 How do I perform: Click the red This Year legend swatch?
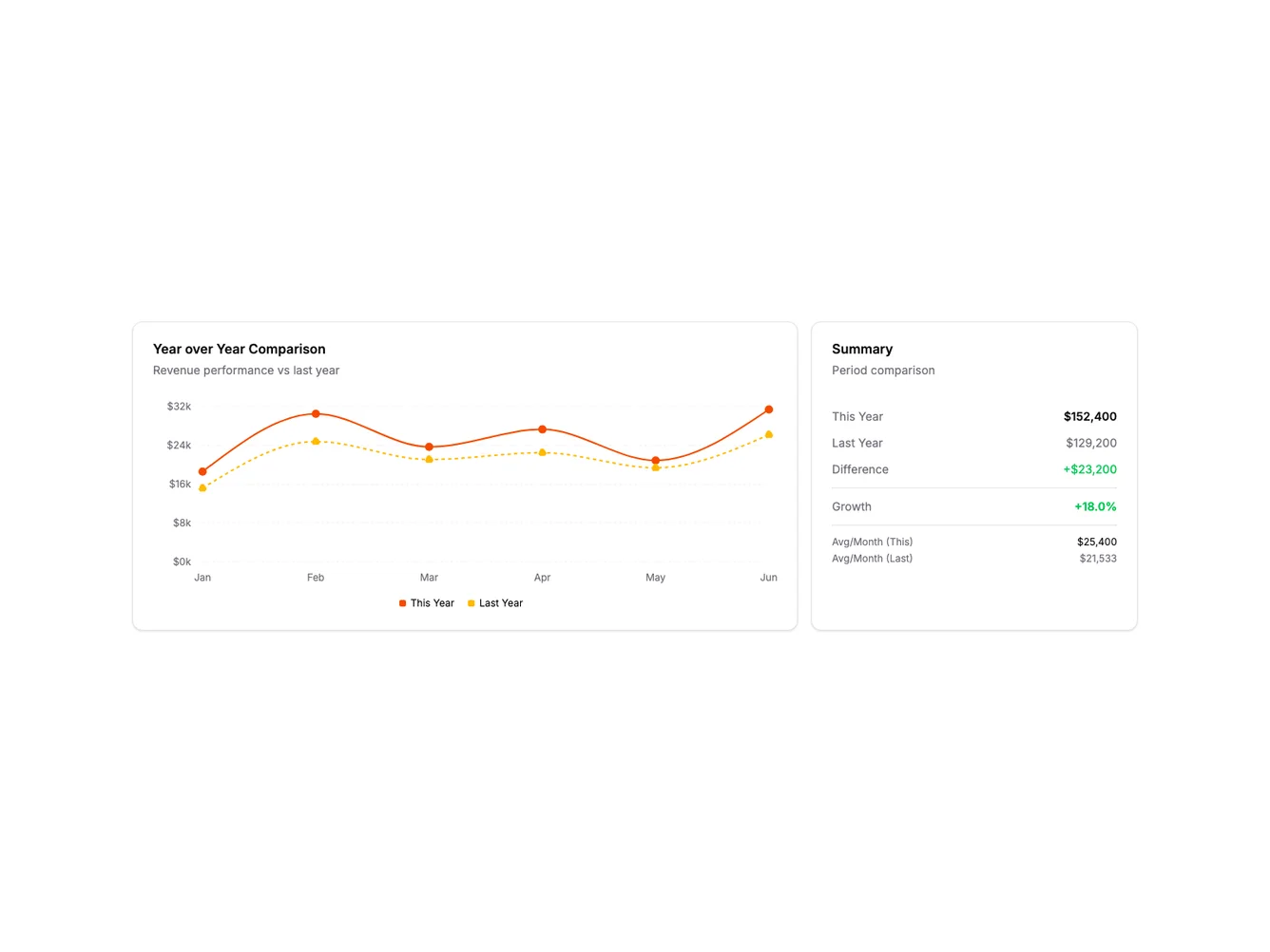403,603
